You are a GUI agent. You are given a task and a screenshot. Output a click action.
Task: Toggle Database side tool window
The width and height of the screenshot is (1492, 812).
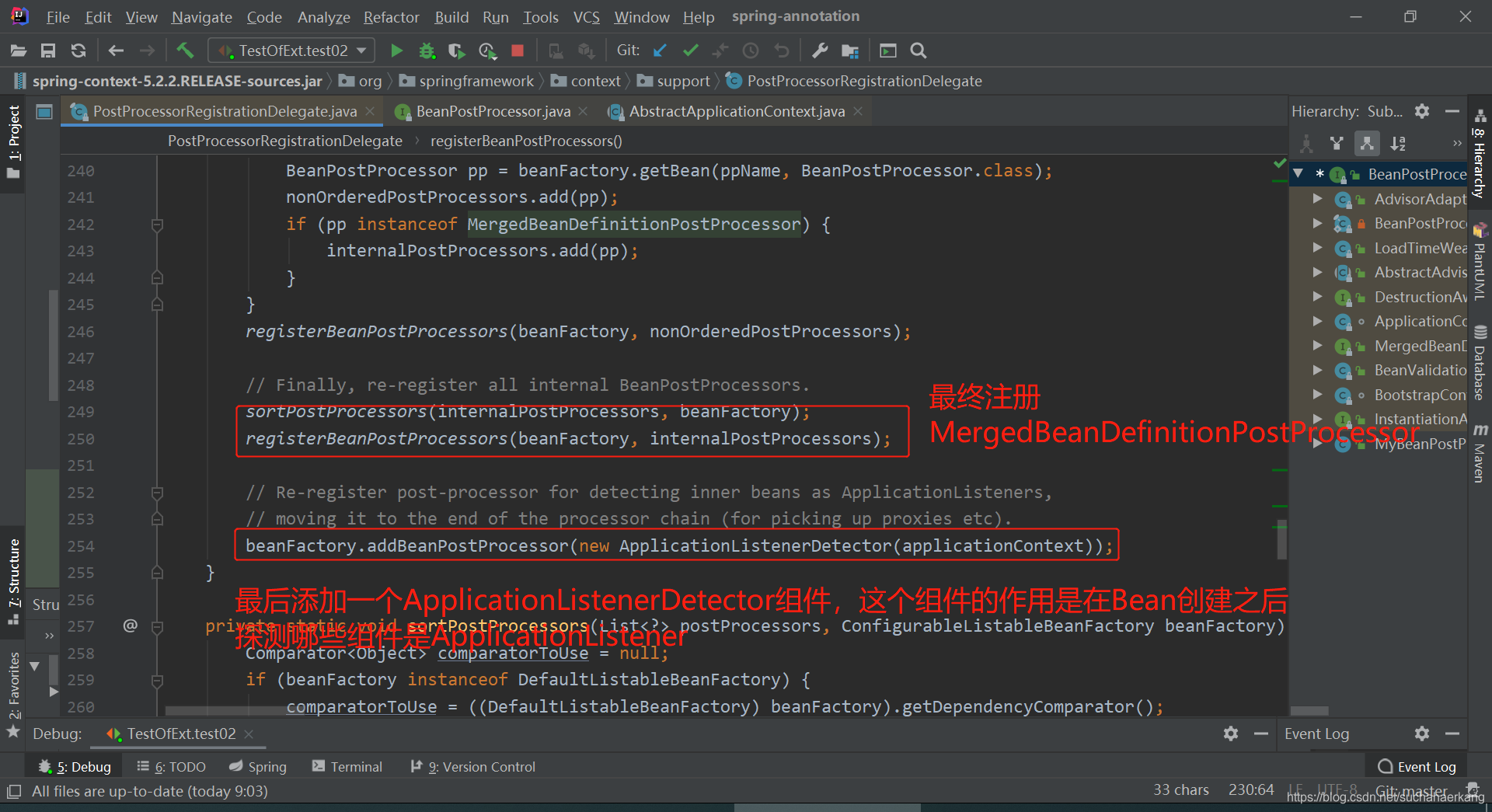click(1480, 364)
